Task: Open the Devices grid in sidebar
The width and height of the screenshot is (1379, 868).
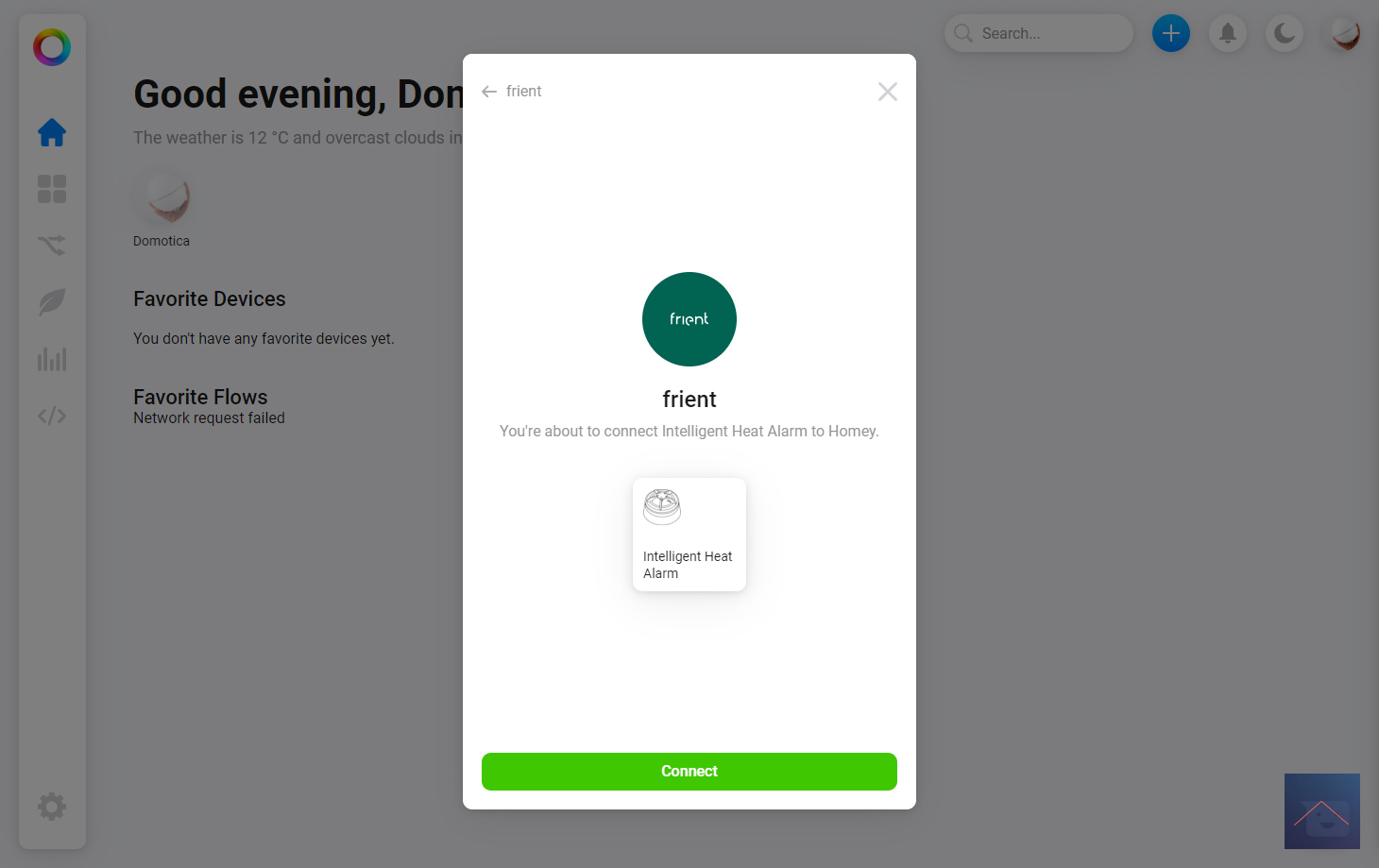Action: 52,189
